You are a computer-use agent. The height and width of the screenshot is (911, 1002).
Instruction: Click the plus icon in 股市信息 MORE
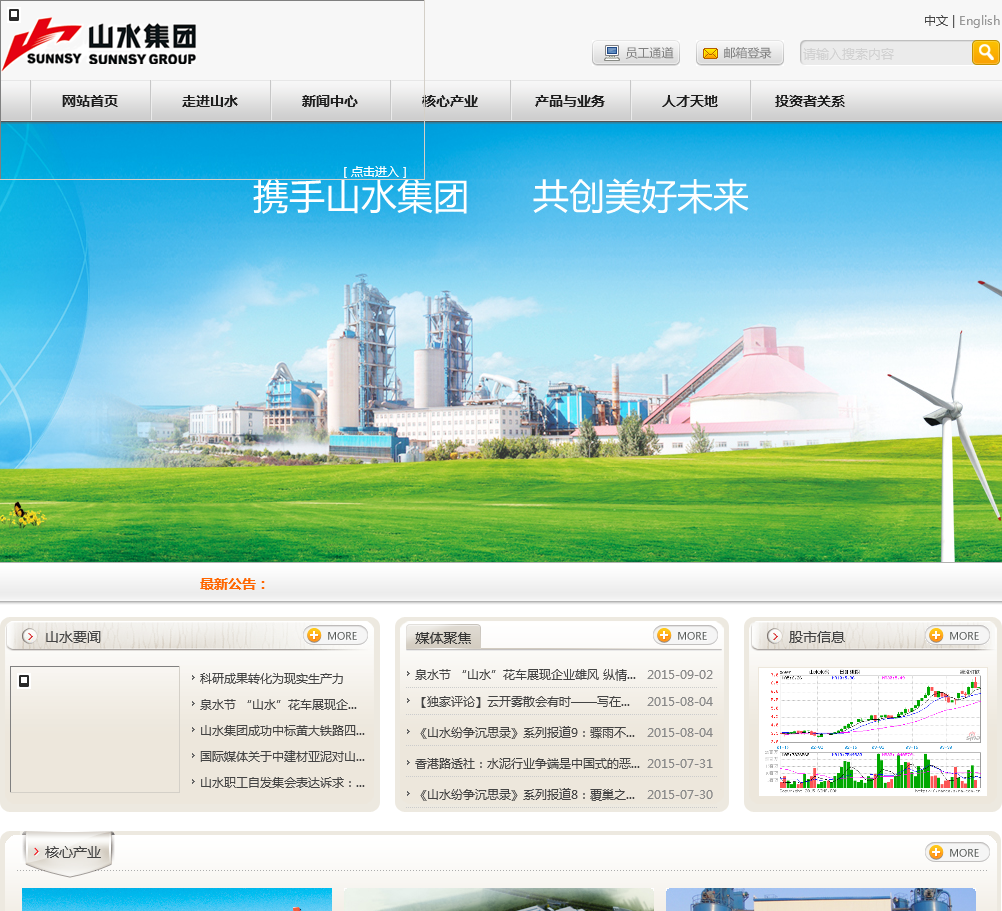click(936, 635)
